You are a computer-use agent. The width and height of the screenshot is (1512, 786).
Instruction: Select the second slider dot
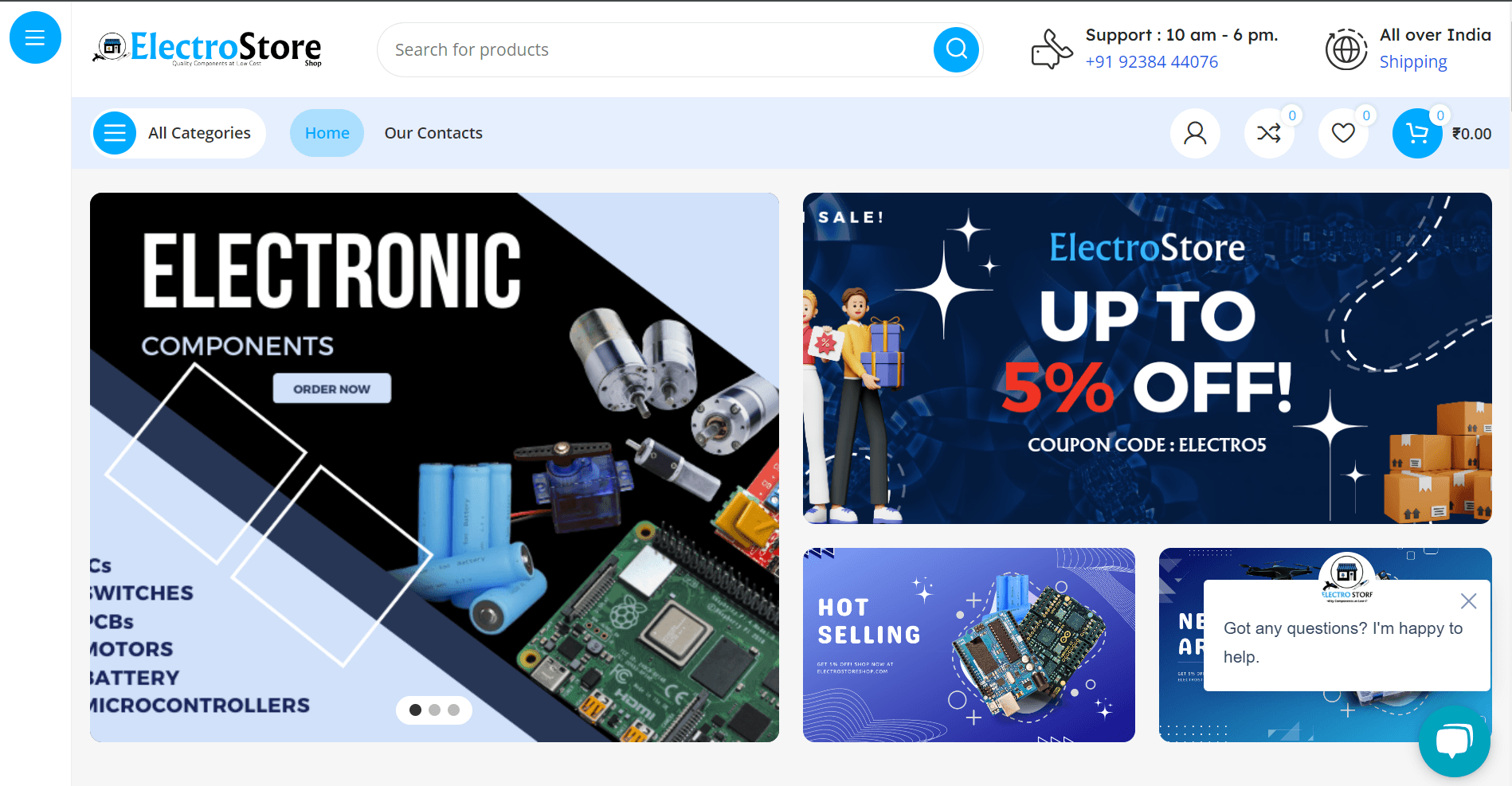tap(434, 710)
